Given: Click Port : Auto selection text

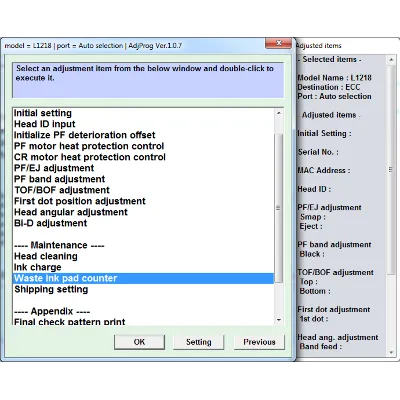Looking at the screenshot, I should pyautogui.click(x=334, y=96).
